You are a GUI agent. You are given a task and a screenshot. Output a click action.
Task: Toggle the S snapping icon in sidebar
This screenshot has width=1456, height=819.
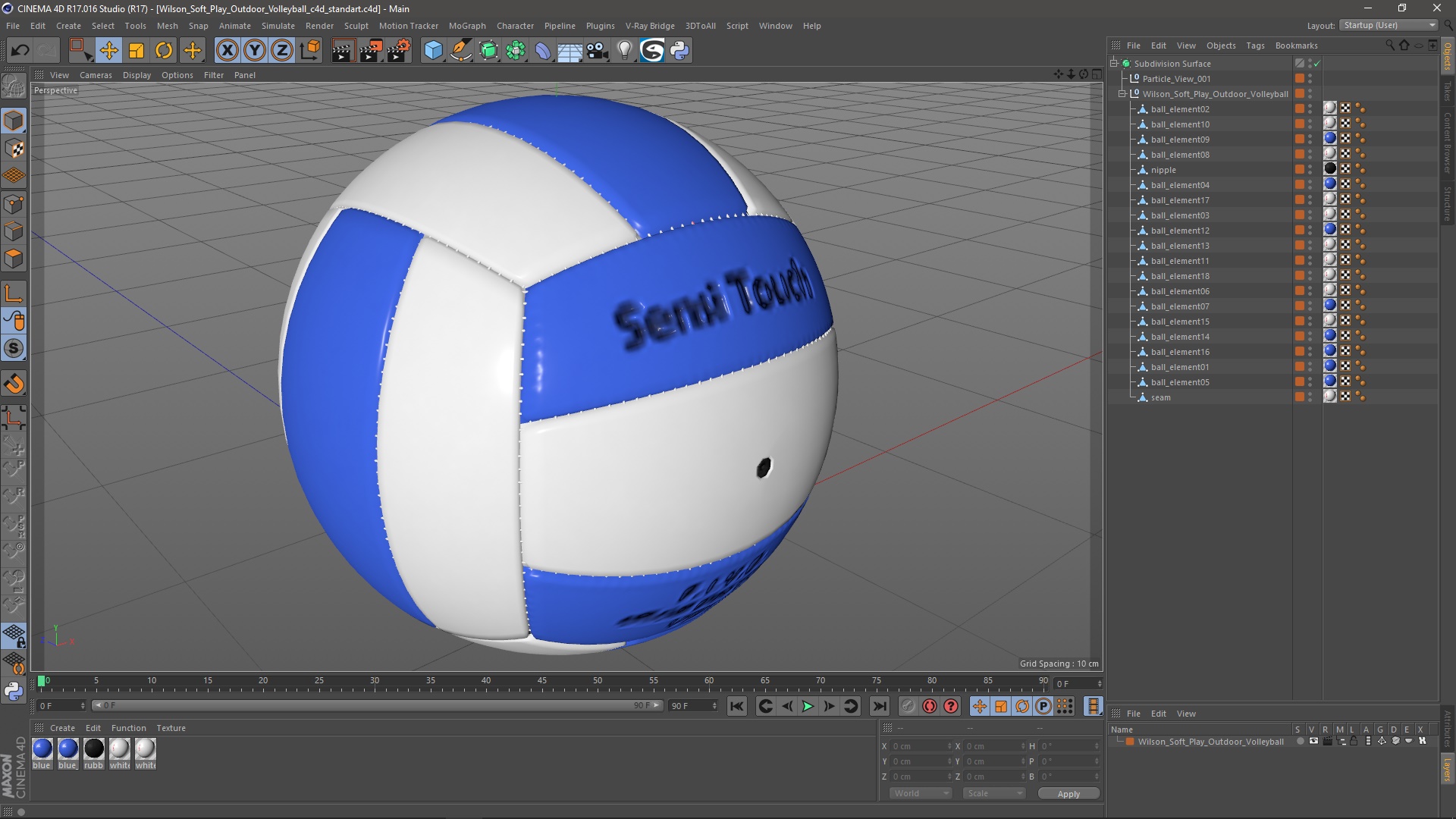point(14,349)
